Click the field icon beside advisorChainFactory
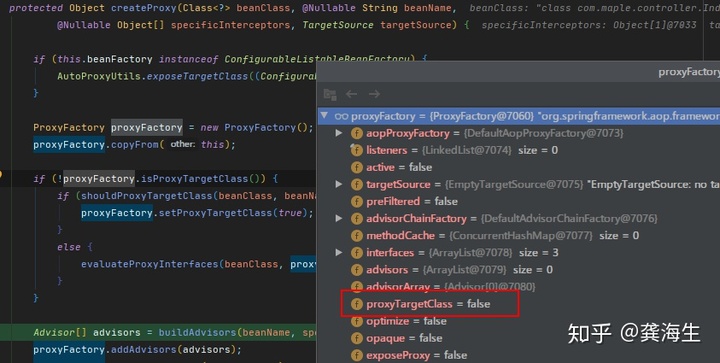This screenshot has height=363, width=720. tap(357, 218)
